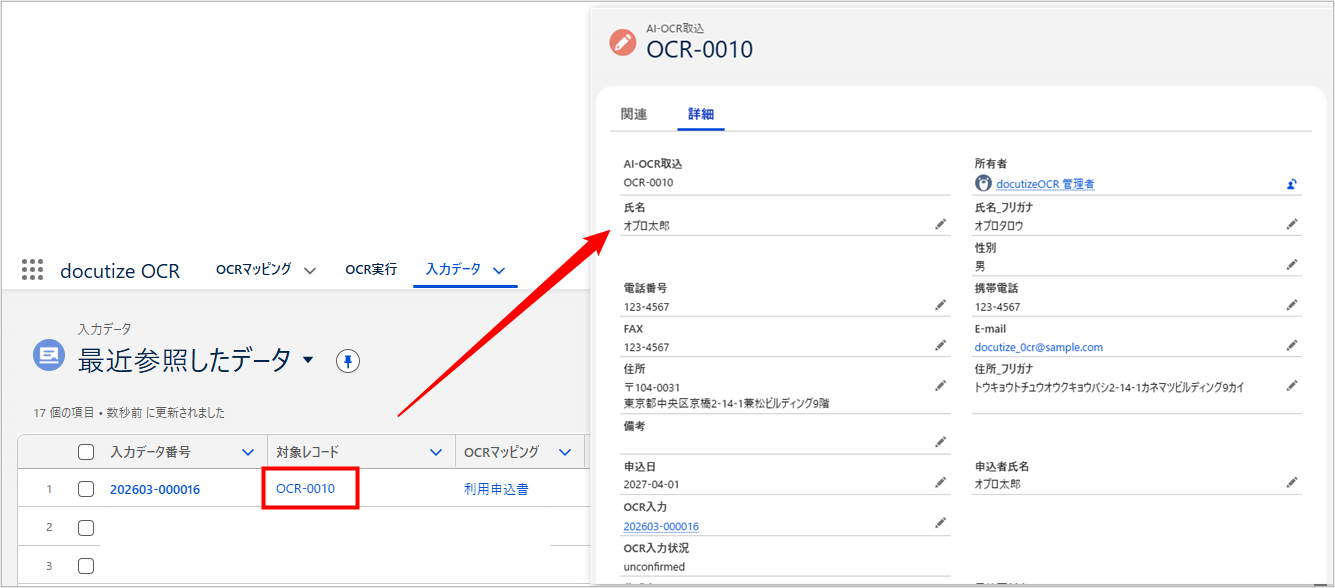
Task: Open the 入力データ番号 column menu
Action: (246, 451)
